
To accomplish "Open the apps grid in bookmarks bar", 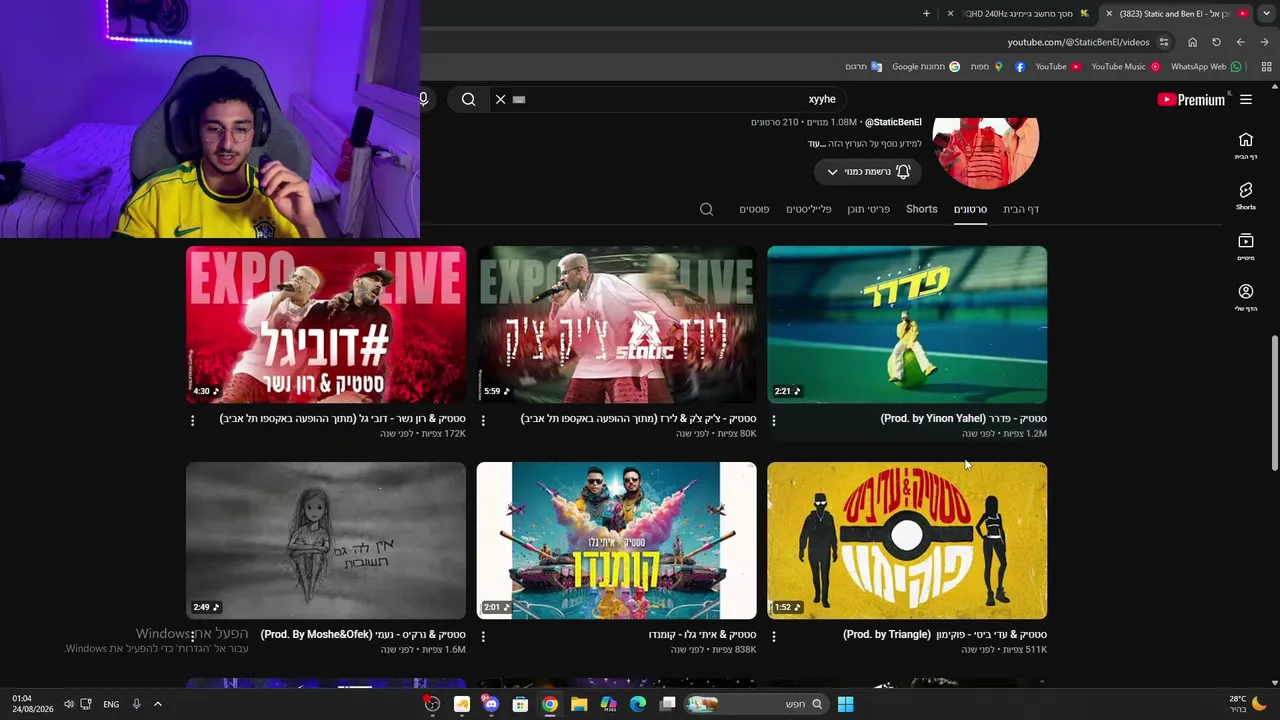I will (x=1266, y=67).
